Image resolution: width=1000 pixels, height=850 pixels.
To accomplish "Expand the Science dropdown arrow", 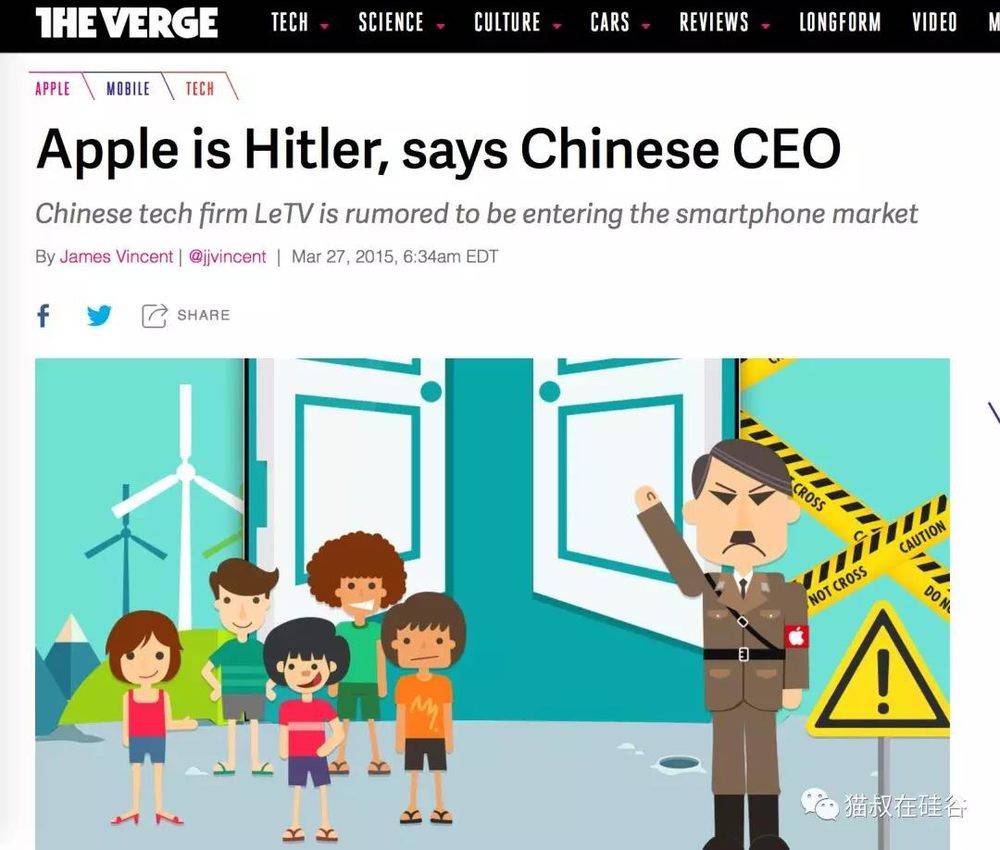I will (440, 27).
